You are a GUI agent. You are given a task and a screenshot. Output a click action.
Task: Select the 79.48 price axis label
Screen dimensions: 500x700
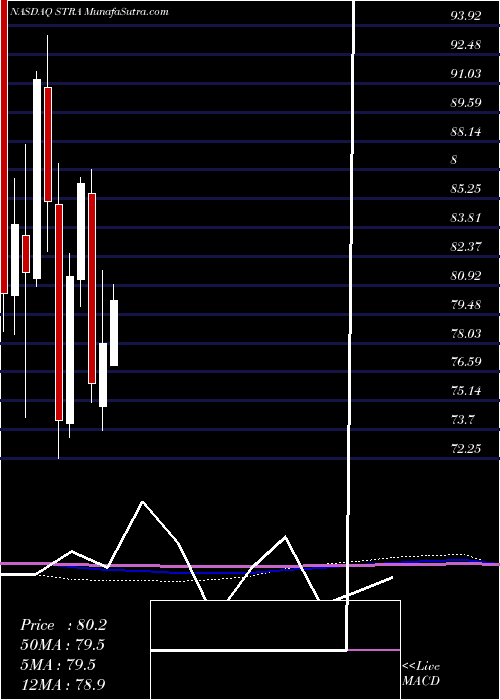(466, 305)
